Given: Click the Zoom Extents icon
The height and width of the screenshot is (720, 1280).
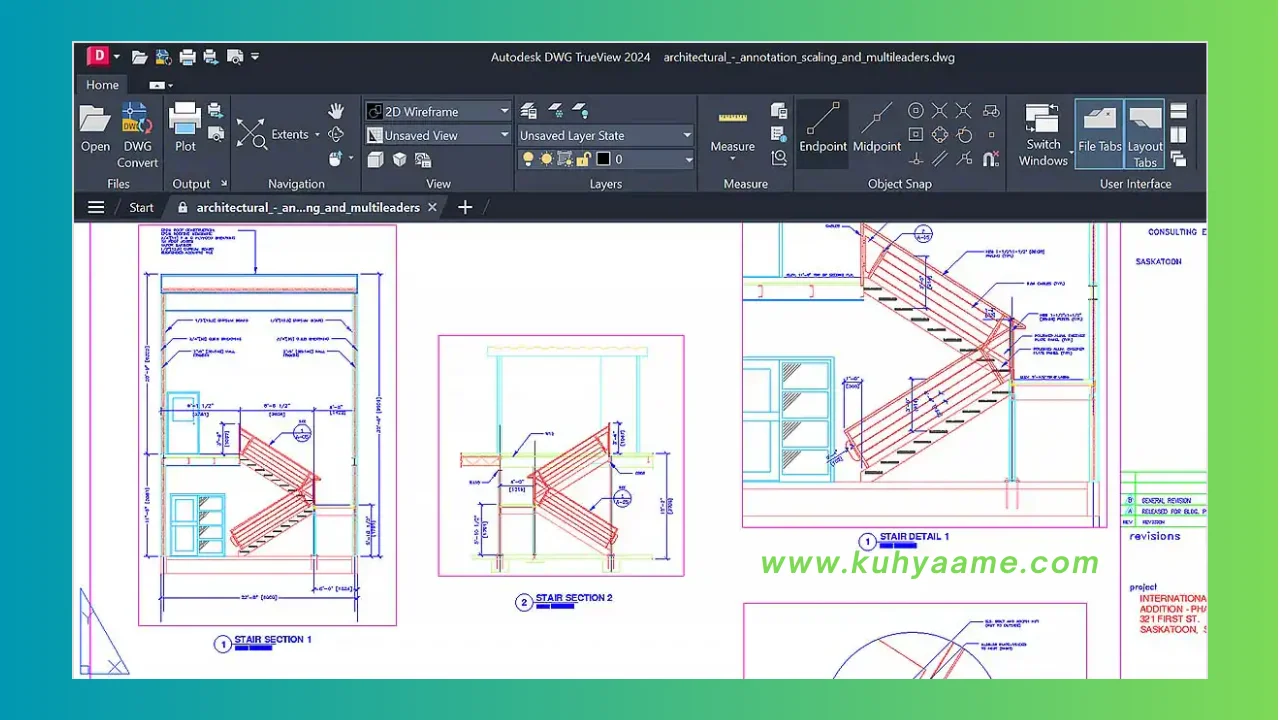Looking at the screenshot, I should pos(251,134).
